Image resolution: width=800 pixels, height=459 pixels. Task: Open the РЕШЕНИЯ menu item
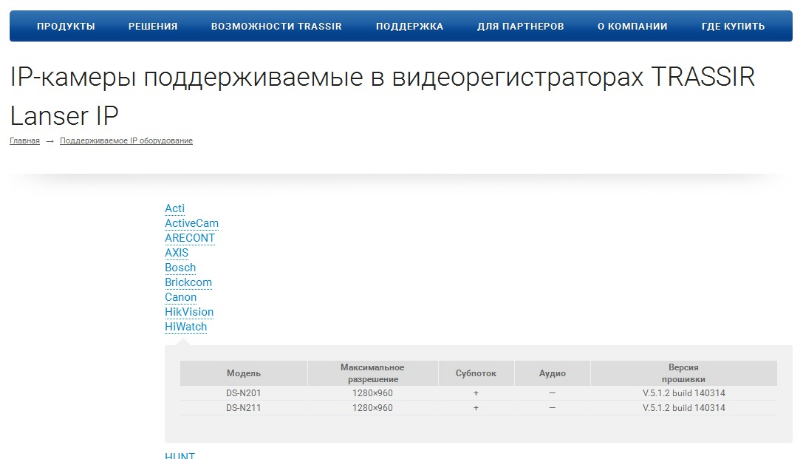tap(153, 27)
